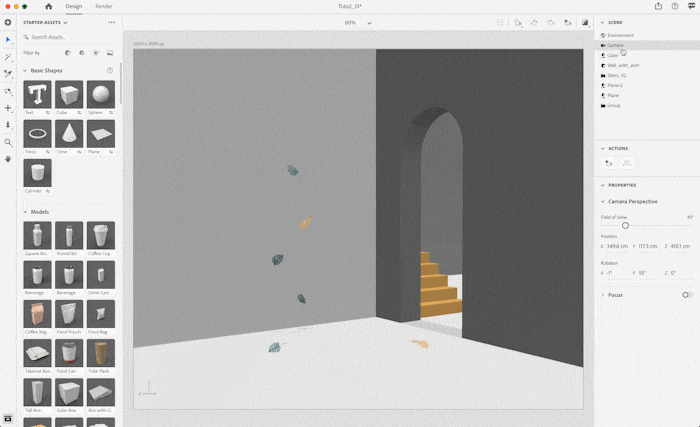Select the Select and Move tool
This screenshot has width=700, height=427.
tap(8, 40)
